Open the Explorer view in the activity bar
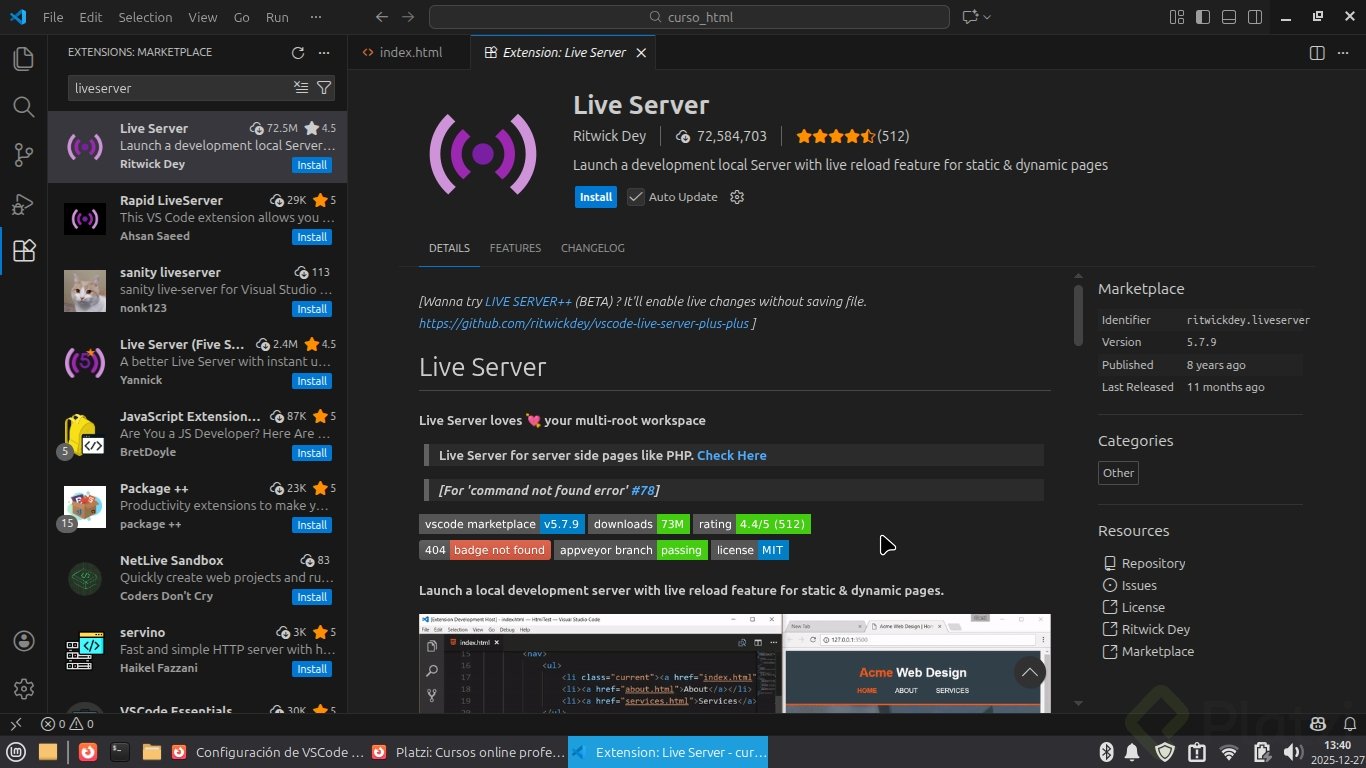The width and height of the screenshot is (1366, 768). [x=24, y=59]
